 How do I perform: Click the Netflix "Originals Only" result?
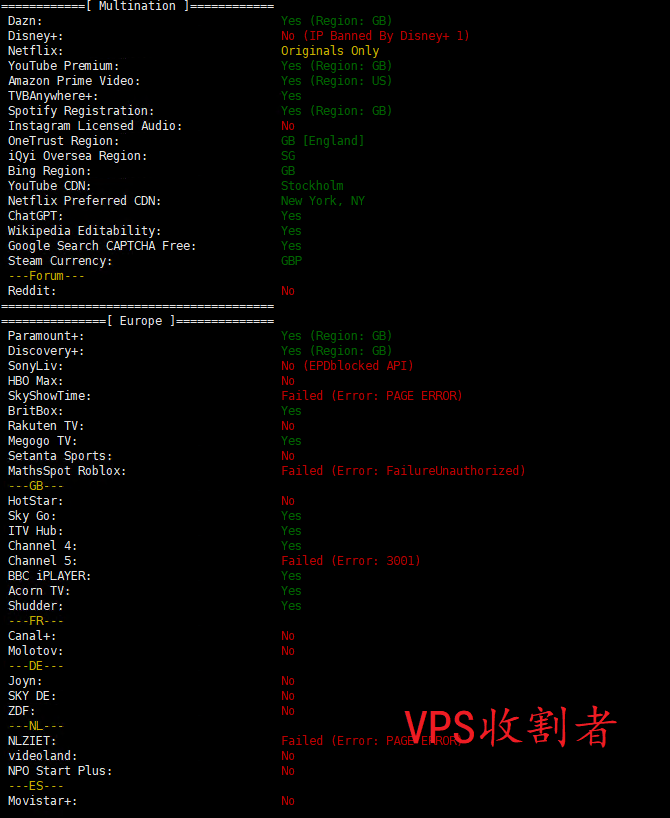point(330,51)
